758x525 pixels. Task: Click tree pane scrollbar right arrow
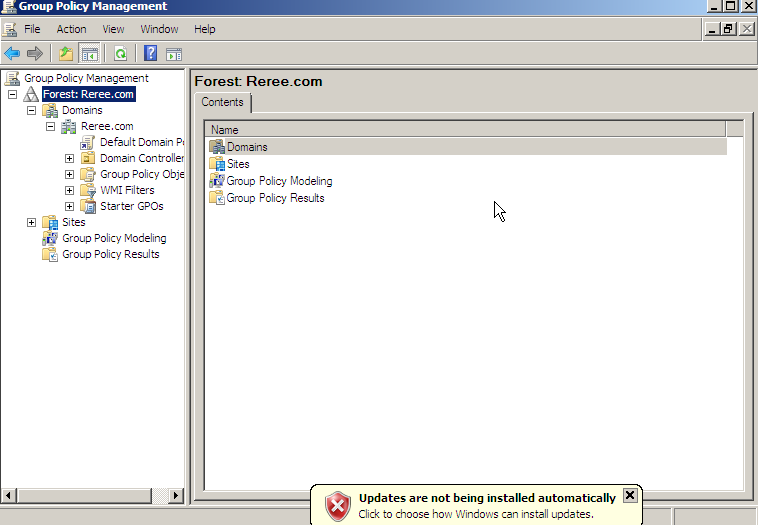pos(175,496)
